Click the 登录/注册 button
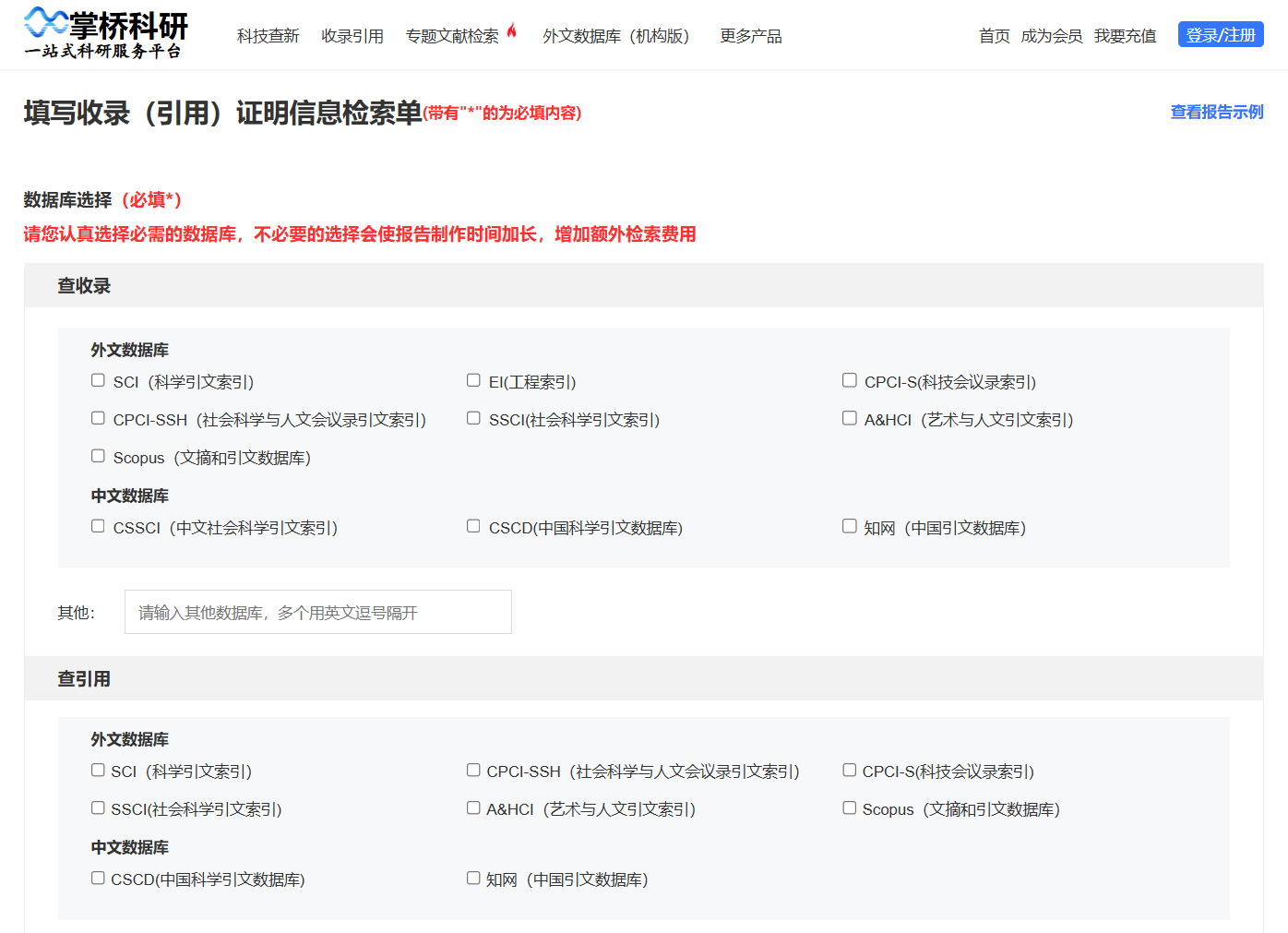Image resolution: width=1288 pixels, height=933 pixels. pos(1221,35)
